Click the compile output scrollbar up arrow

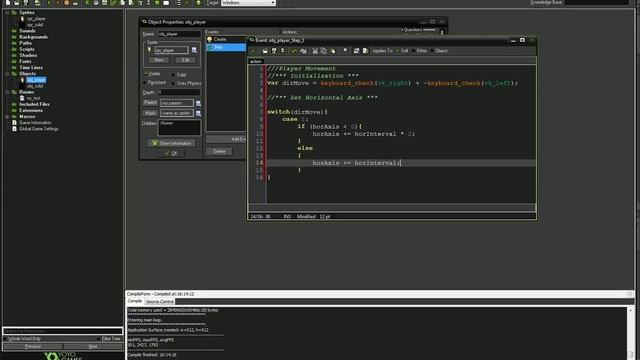pyautogui.click(x=630, y=311)
